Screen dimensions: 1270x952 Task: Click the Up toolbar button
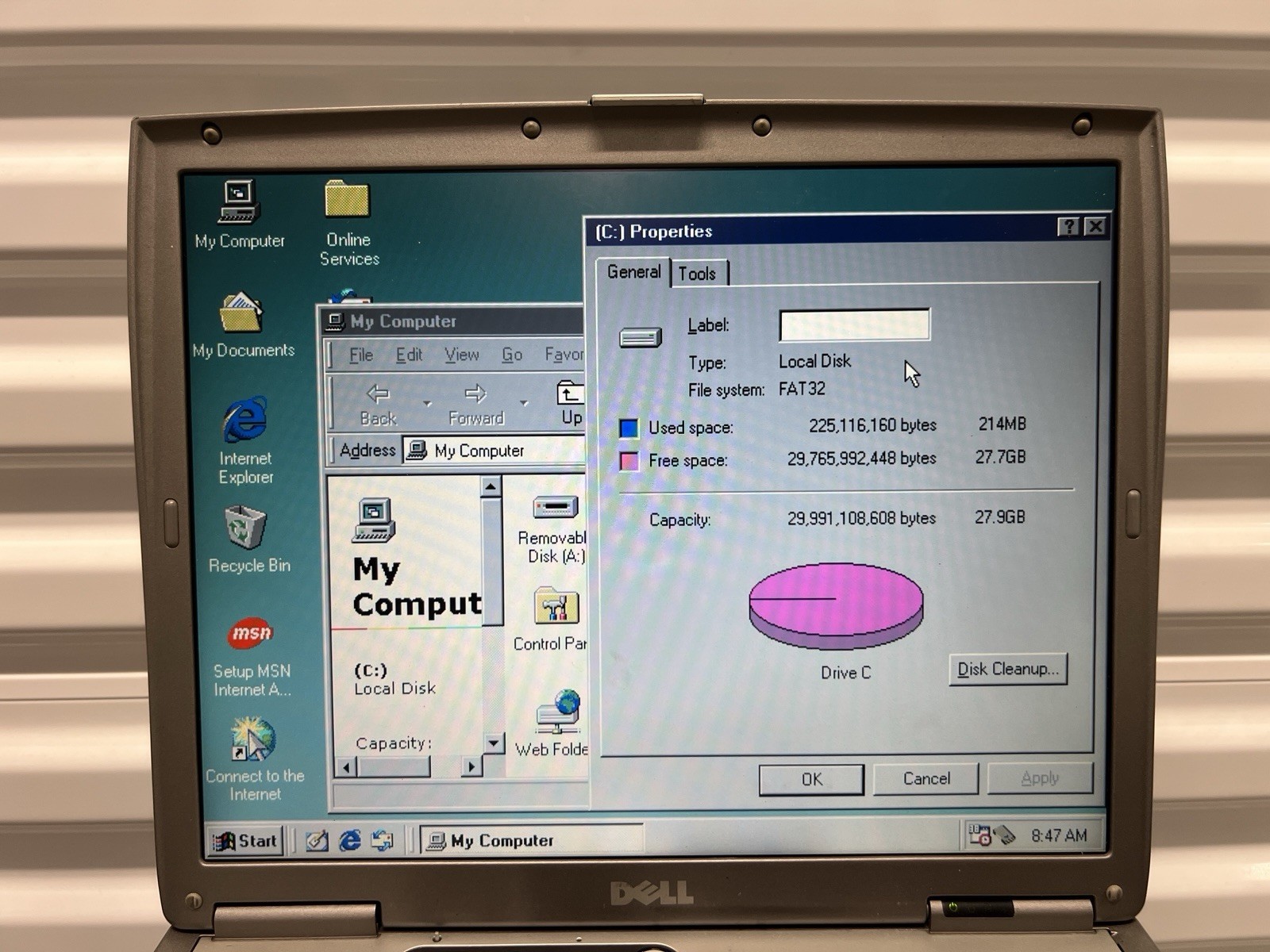tap(570, 403)
